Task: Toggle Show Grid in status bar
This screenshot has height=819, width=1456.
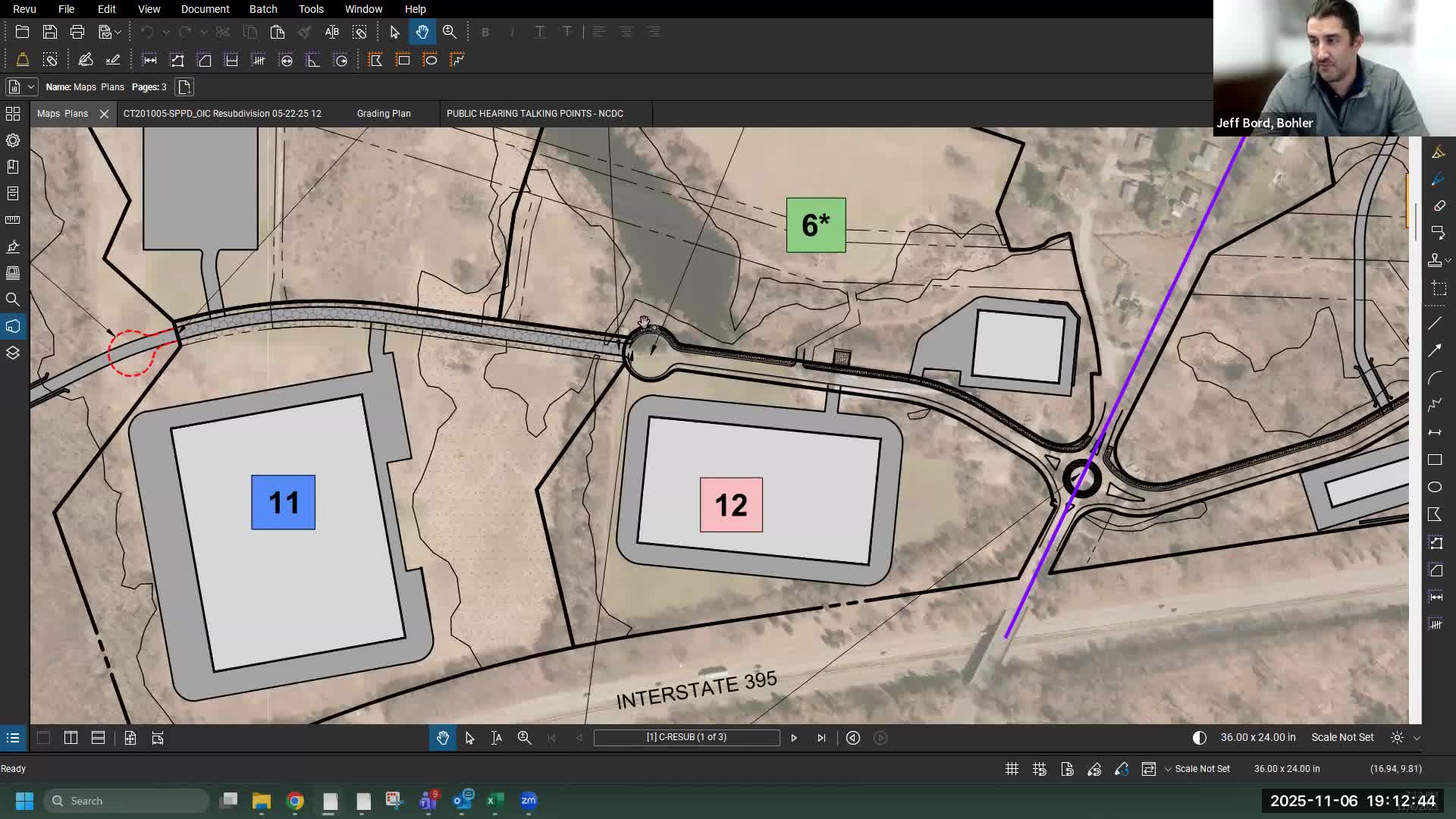Action: pos(1012,769)
